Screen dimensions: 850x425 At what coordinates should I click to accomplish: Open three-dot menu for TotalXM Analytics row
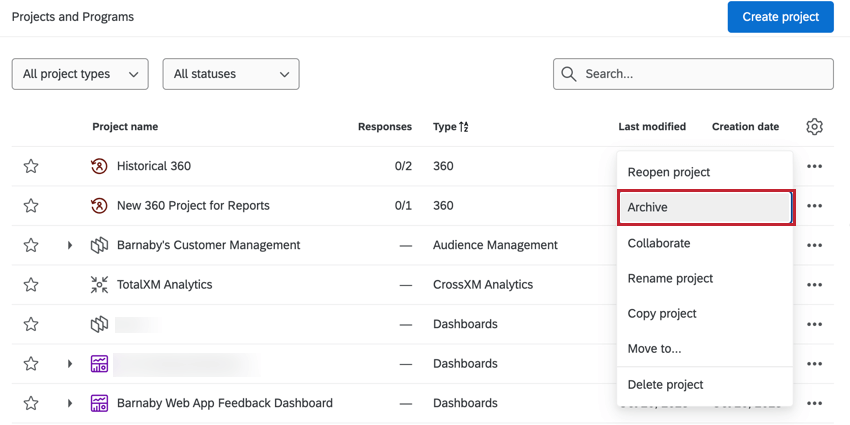pyautogui.click(x=814, y=285)
